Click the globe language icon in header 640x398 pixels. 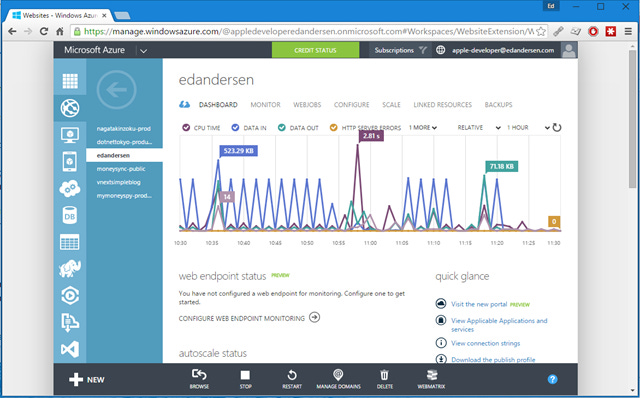tap(440, 50)
